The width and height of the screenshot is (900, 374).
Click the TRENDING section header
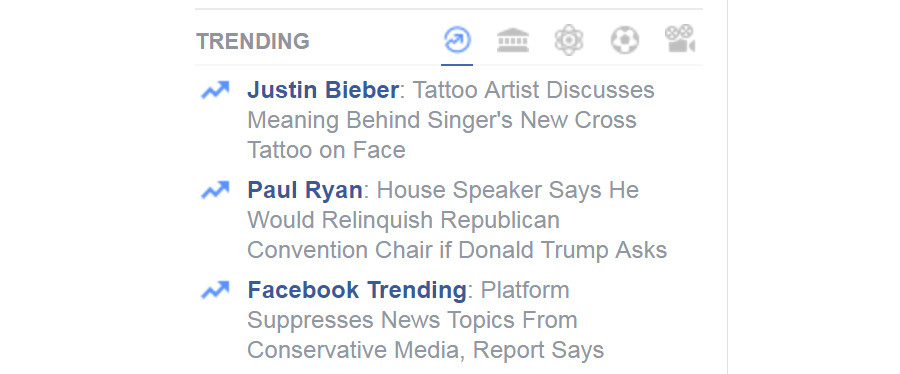tap(253, 41)
